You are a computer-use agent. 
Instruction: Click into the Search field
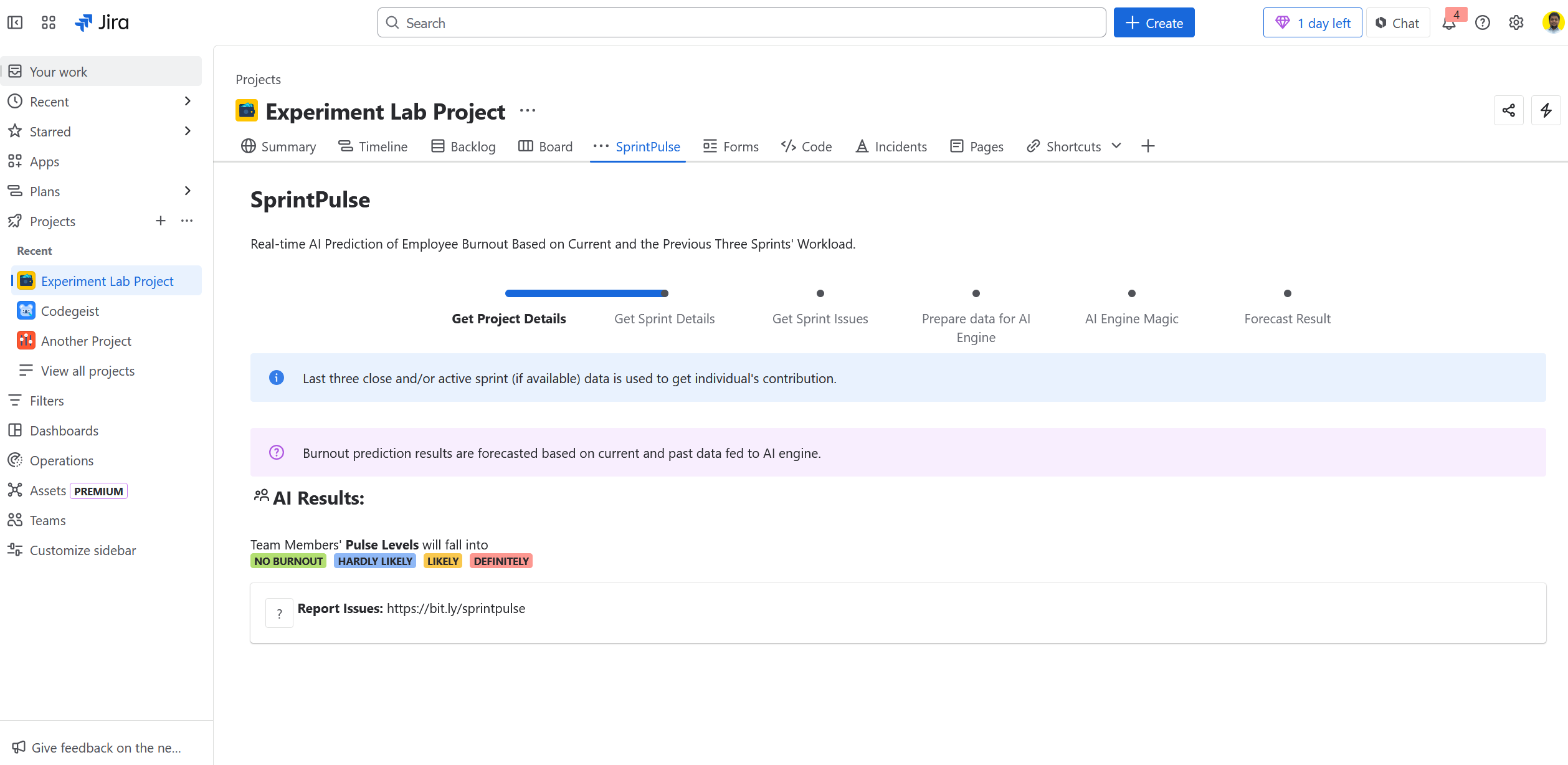tap(741, 23)
